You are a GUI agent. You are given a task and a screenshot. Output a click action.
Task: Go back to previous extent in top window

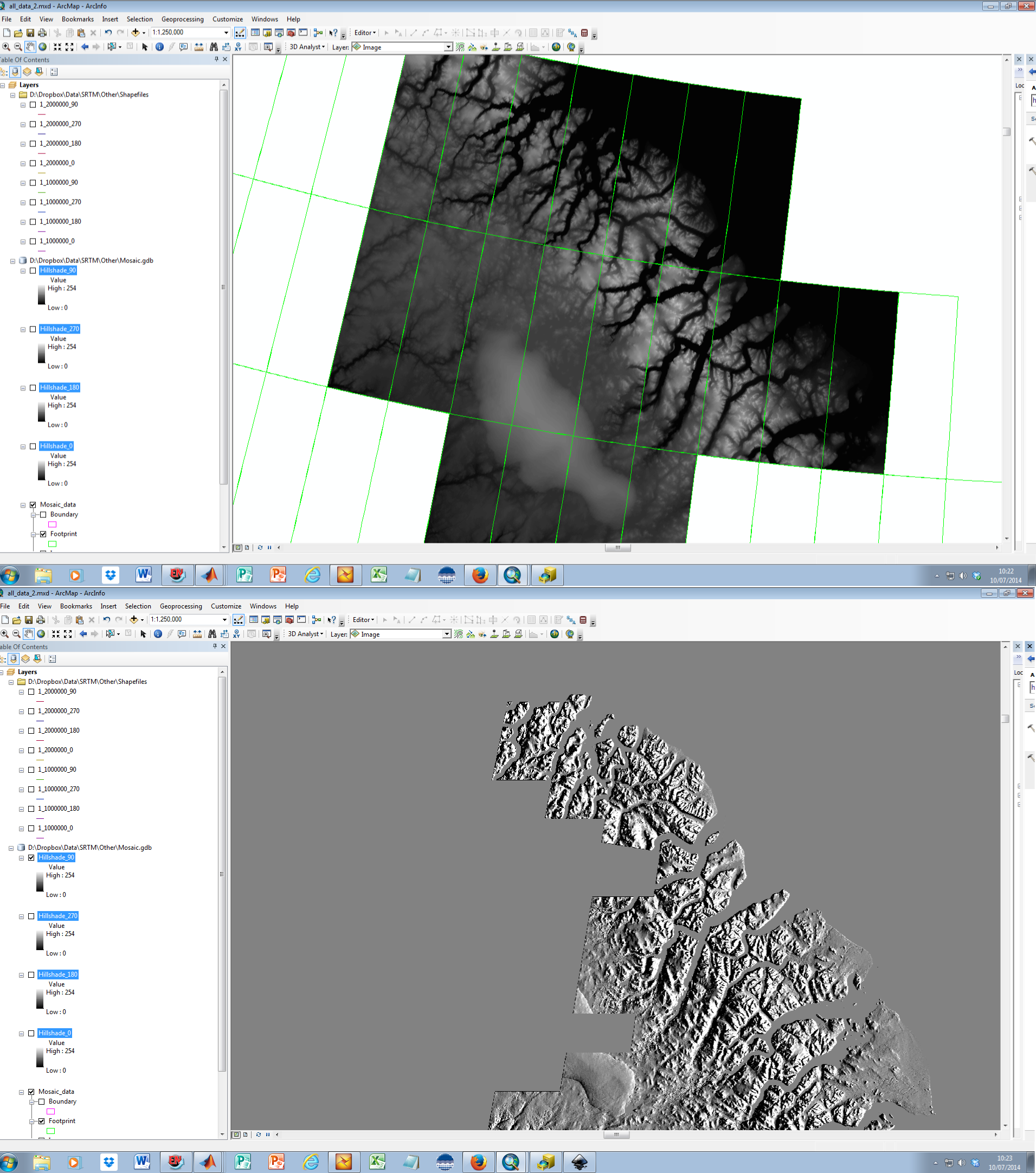pyautogui.click(x=85, y=47)
